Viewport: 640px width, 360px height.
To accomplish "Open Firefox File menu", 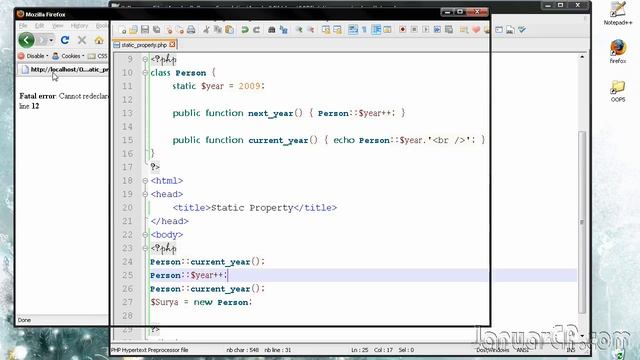I will click(23, 26).
